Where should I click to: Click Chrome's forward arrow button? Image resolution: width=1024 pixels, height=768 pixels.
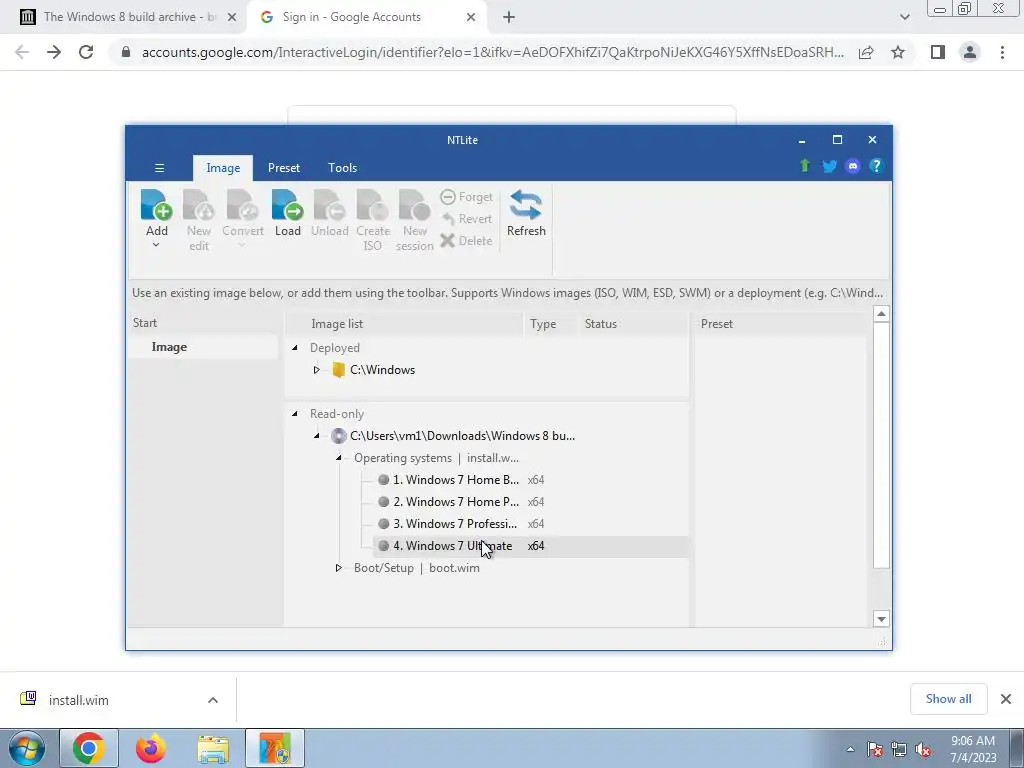click(54, 52)
